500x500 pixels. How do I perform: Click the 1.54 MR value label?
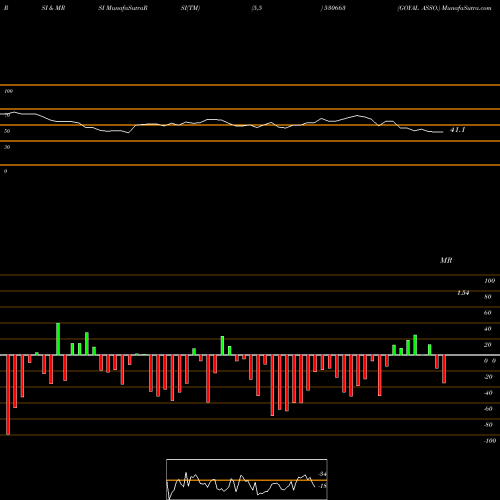[463, 293]
